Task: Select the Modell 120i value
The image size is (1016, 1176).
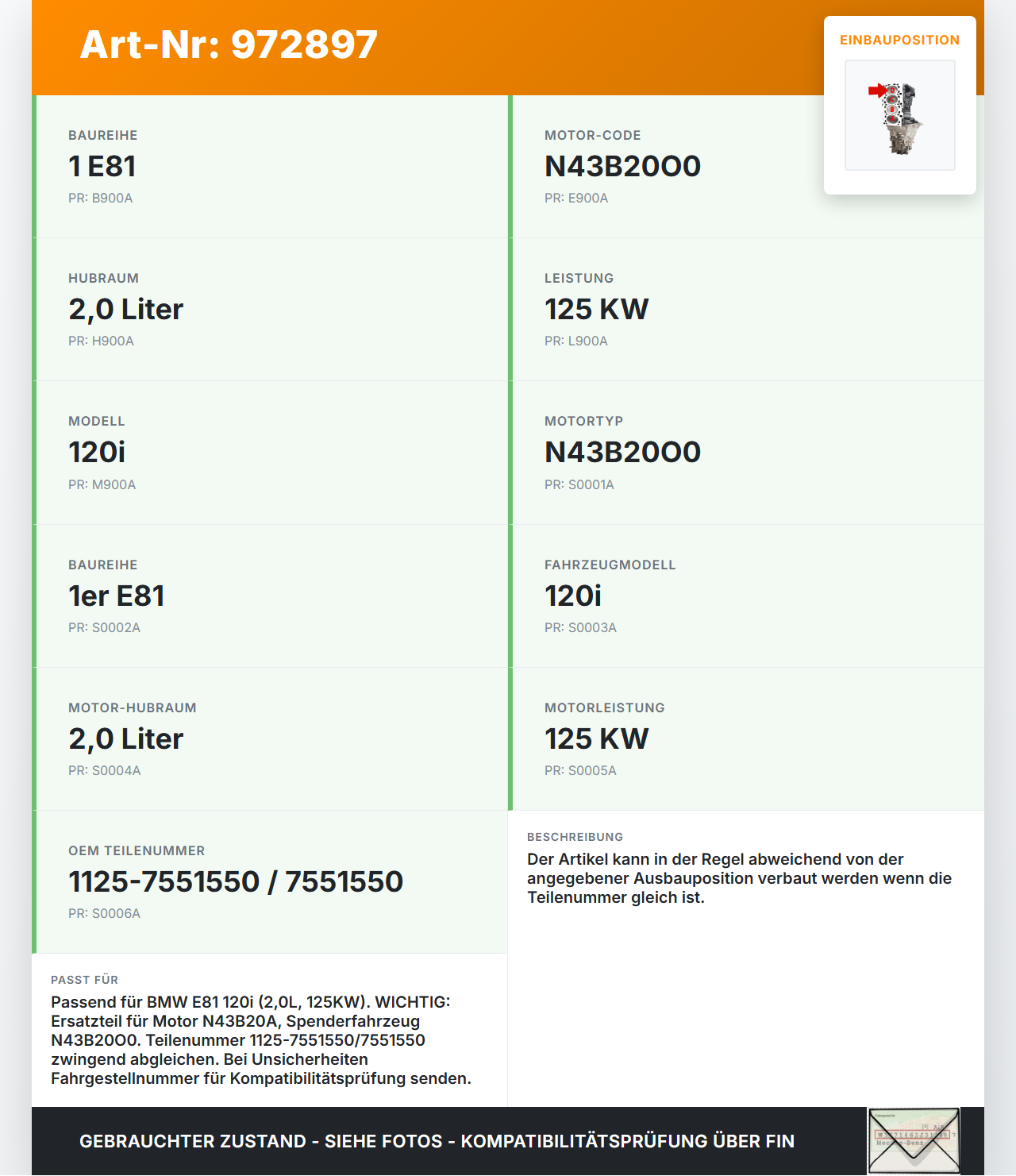Action: click(x=97, y=452)
